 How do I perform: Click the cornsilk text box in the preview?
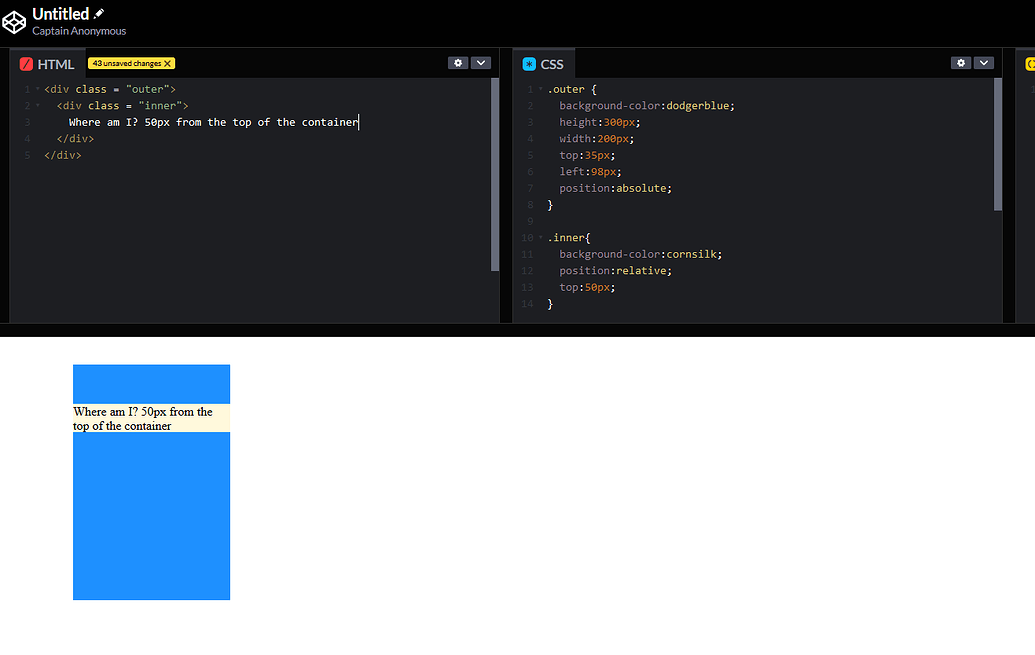[x=151, y=418]
